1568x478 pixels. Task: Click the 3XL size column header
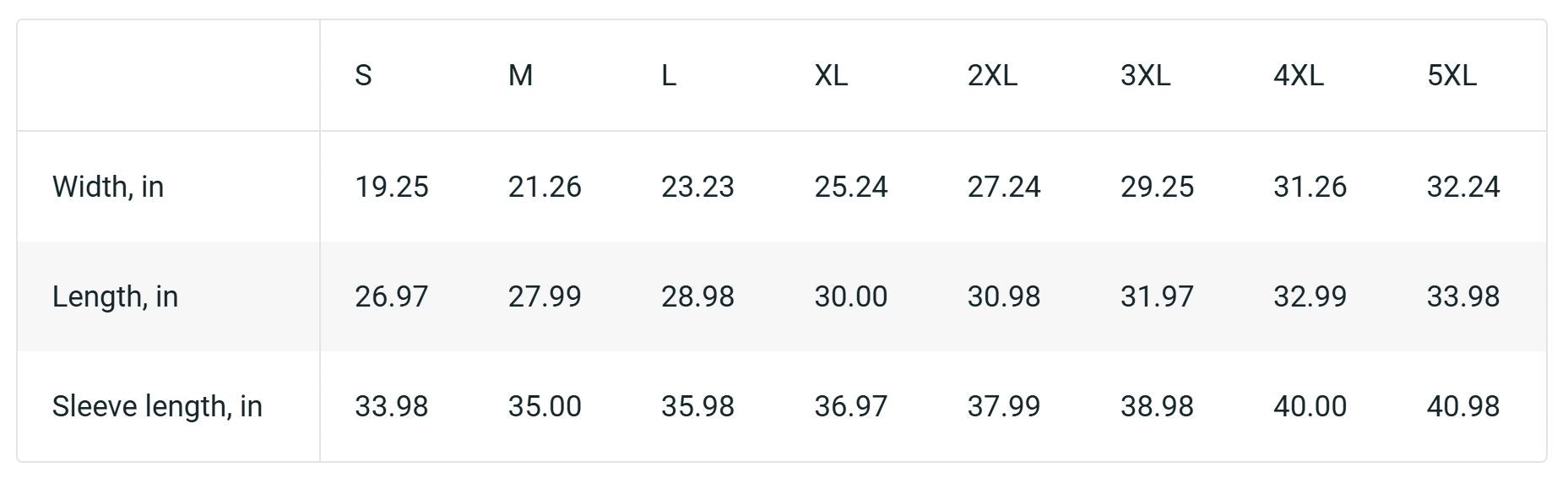click(1145, 76)
